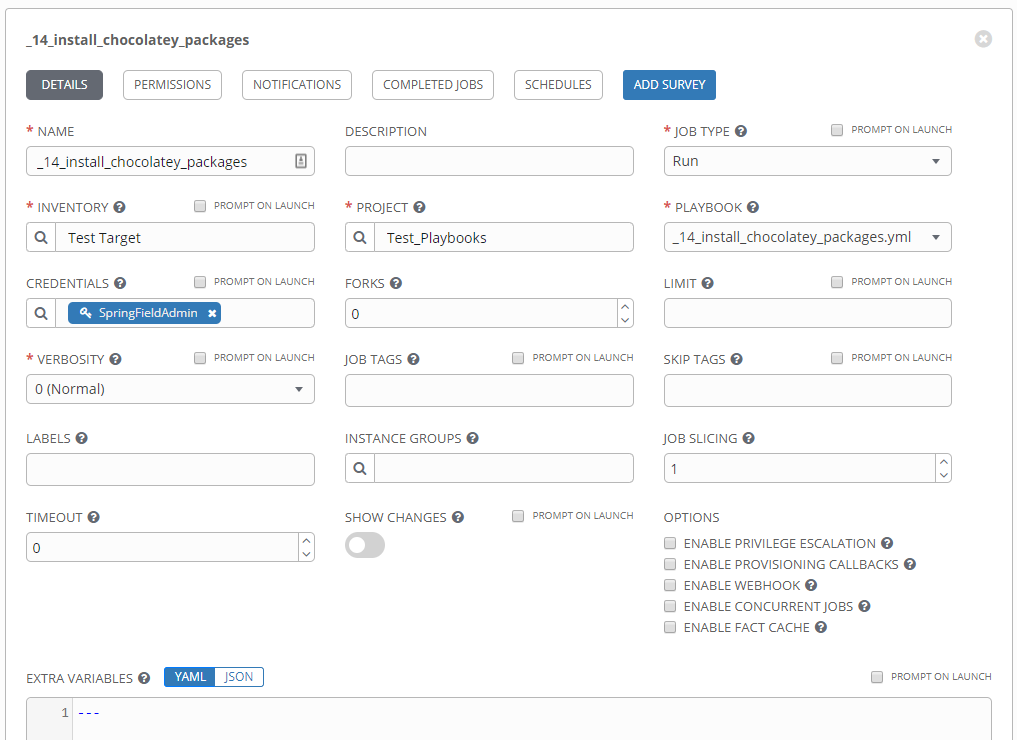Click the Limit help icon

point(708,283)
